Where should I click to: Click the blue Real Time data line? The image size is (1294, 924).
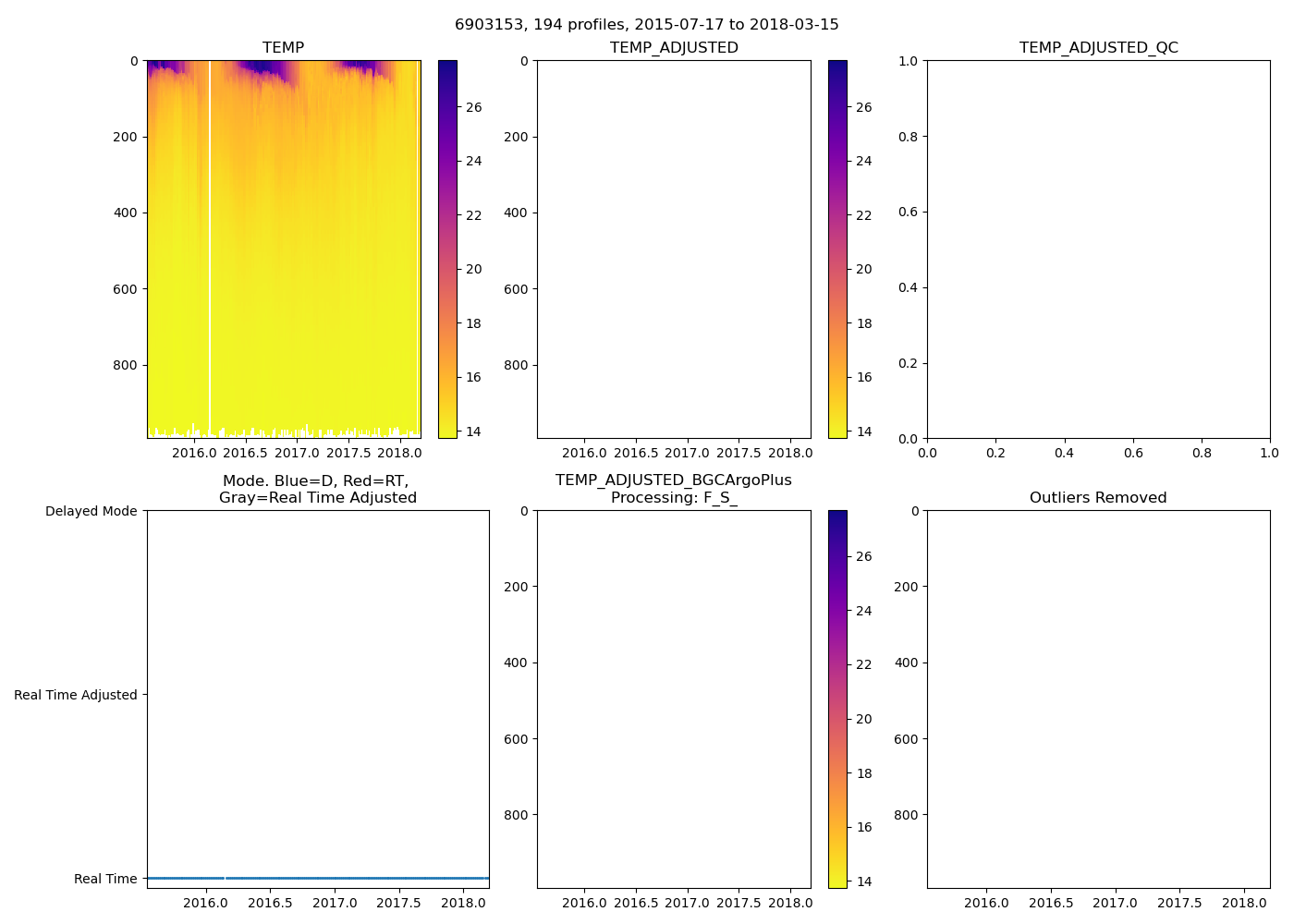click(351, 878)
